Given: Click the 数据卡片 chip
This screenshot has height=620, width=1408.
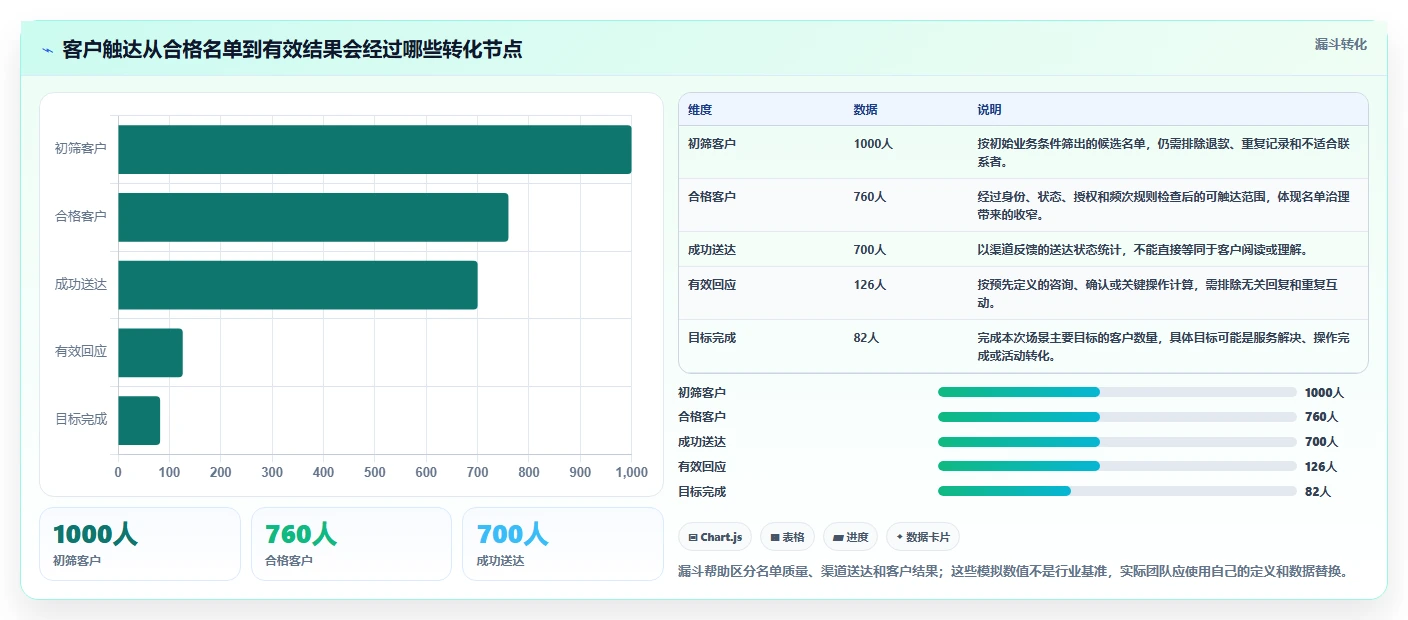Looking at the screenshot, I should tap(923, 537).
